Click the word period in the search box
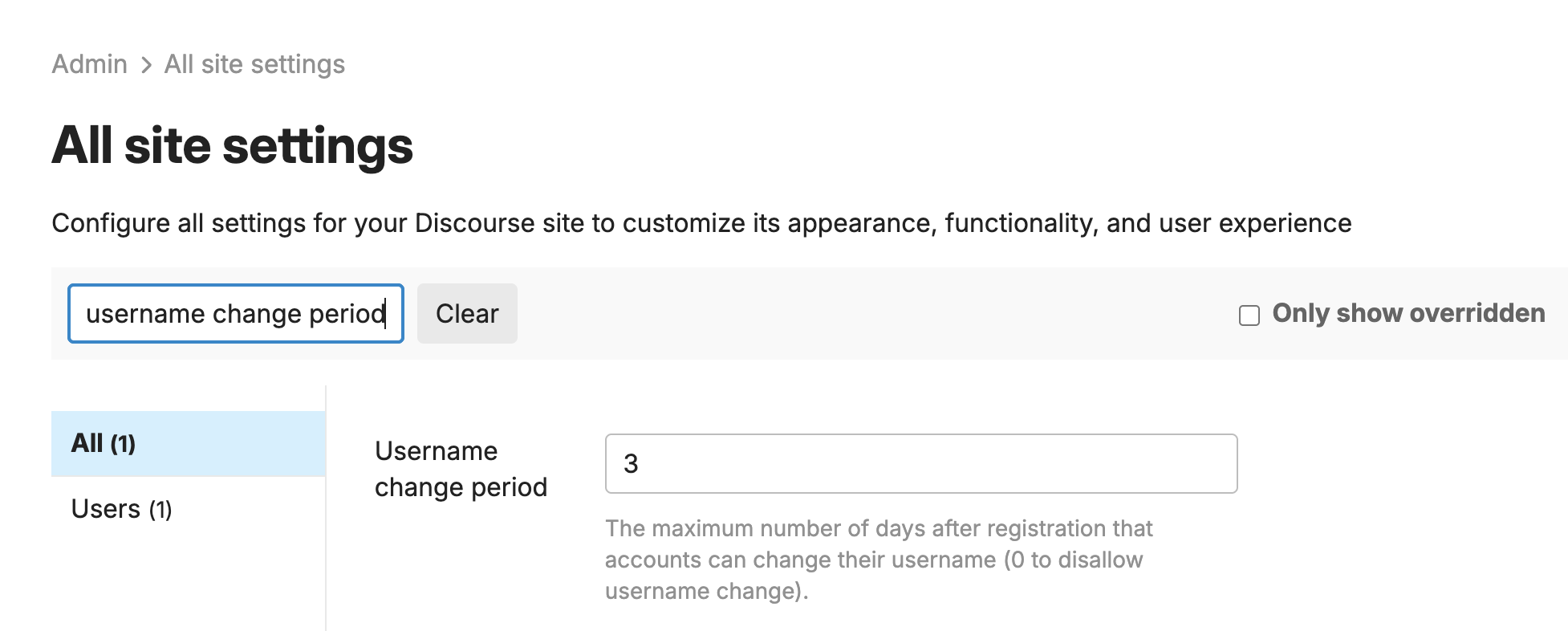Viewport: 1568px width, 631px height. [347, 314]
